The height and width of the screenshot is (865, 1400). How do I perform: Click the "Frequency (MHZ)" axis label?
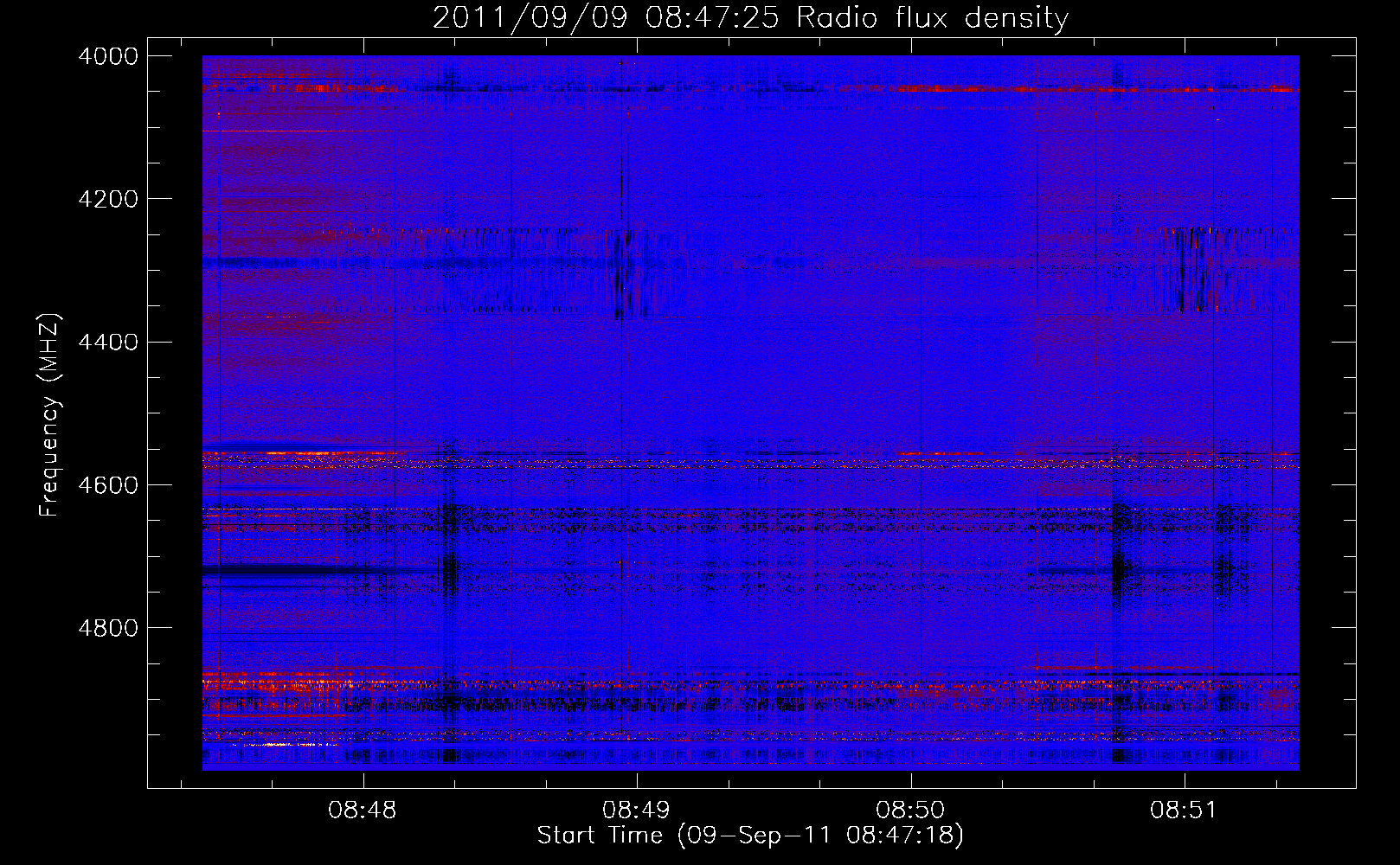[x=51, y=415]
